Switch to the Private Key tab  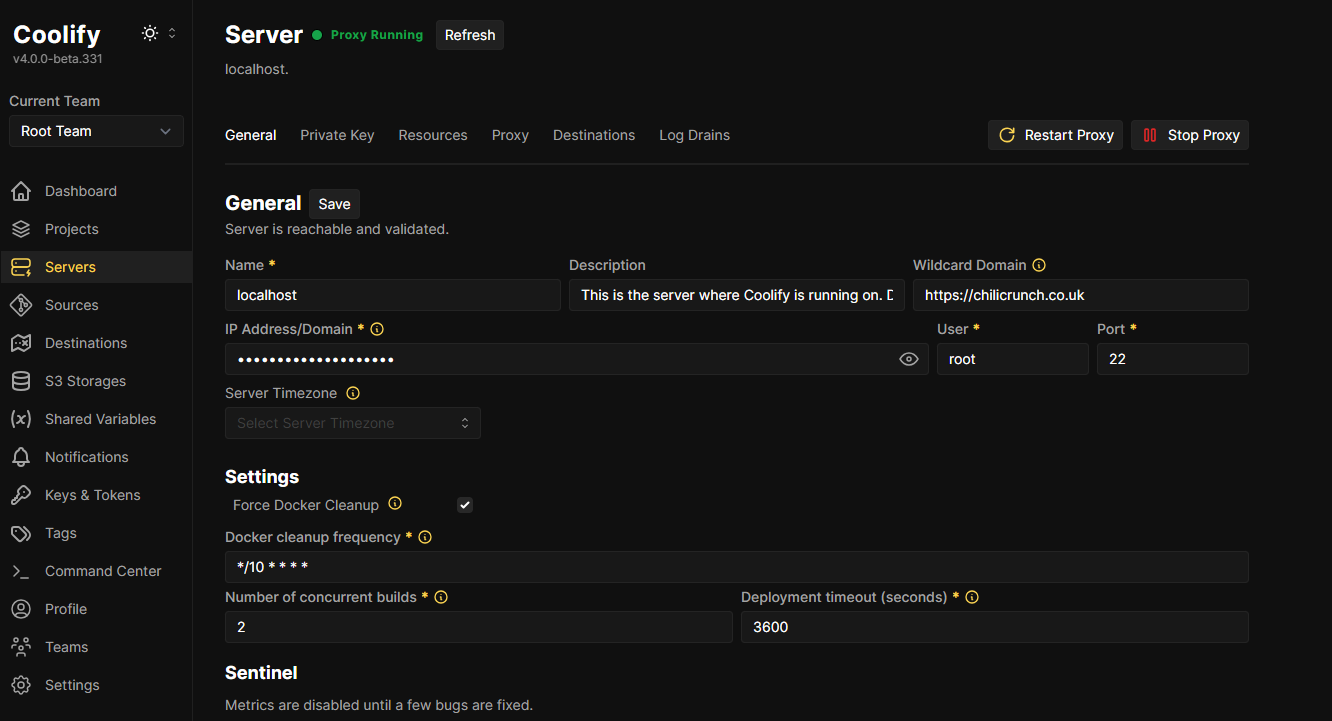tap(337, 135)
